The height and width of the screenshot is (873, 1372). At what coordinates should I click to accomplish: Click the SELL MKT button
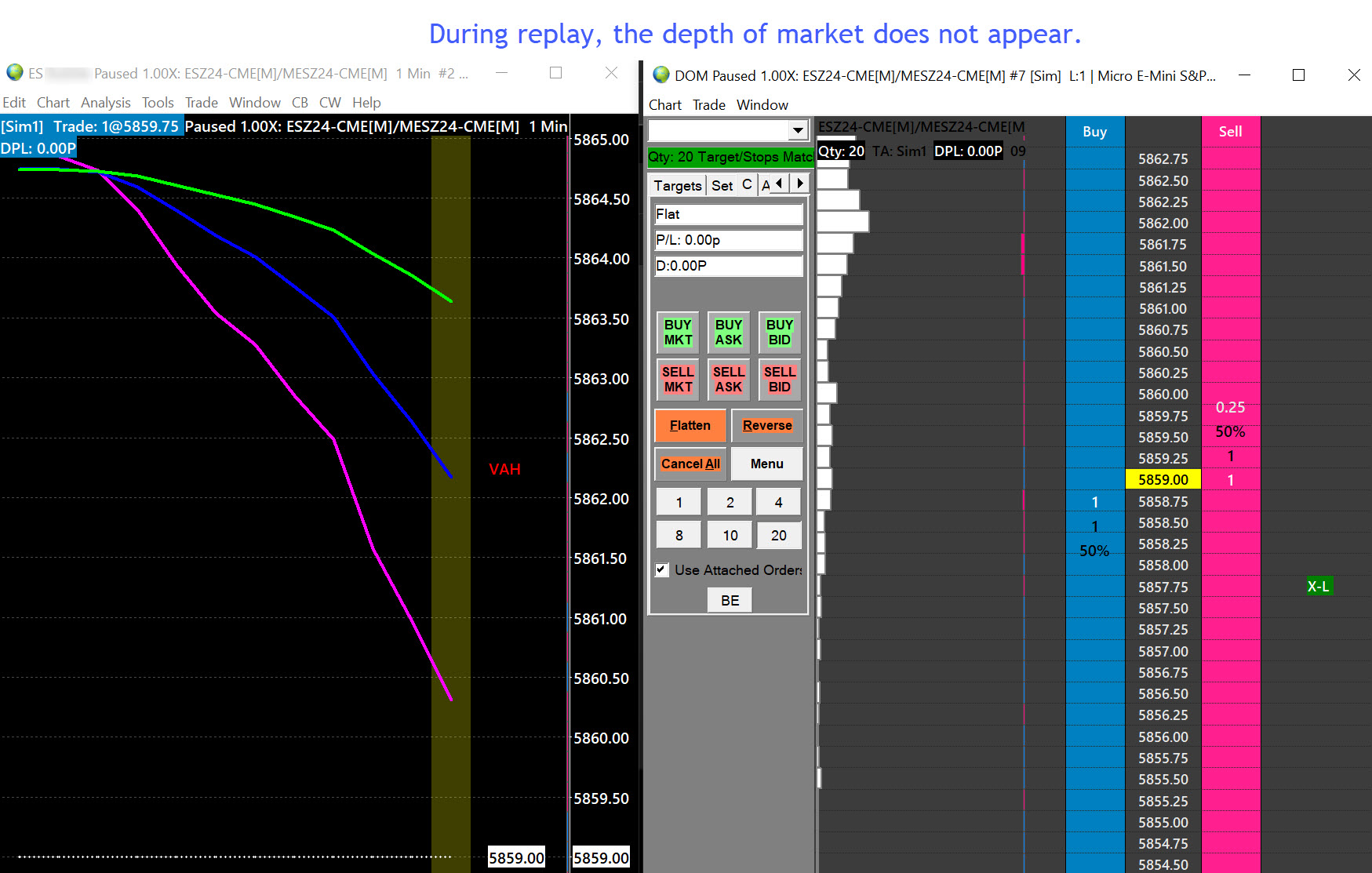coord(678,379)
